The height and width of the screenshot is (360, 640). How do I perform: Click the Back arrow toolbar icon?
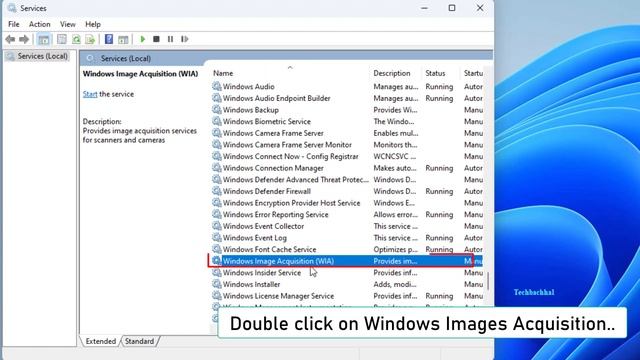tap(10, 39)
